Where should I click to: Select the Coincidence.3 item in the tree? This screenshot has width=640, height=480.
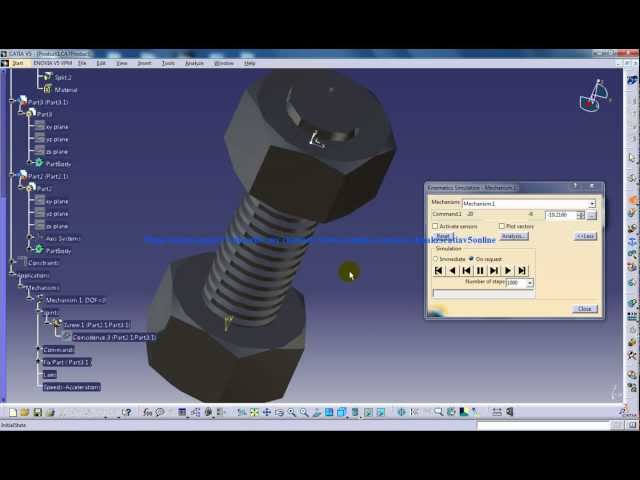114,338
